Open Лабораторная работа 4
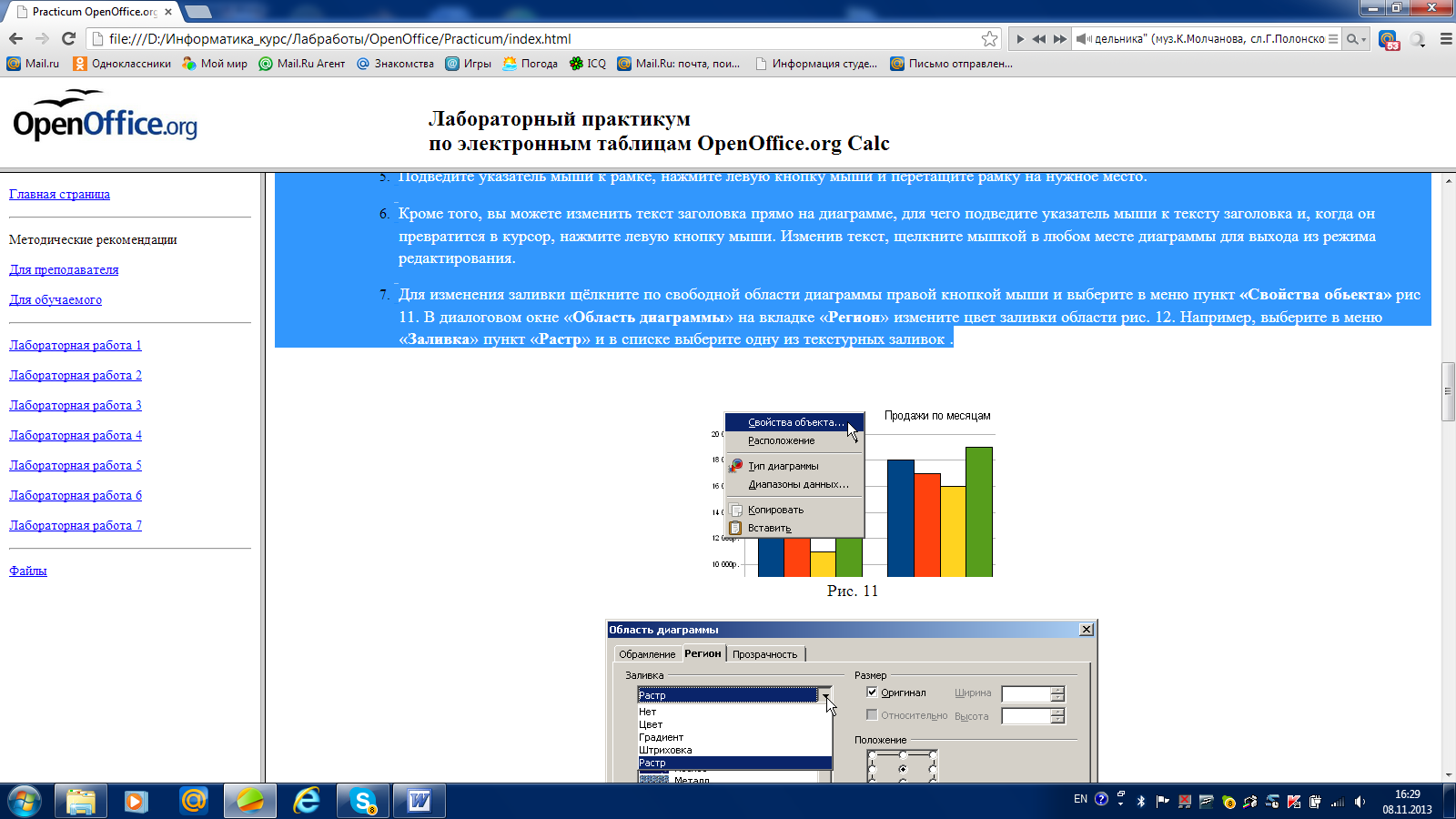 [x=76, y=435]
